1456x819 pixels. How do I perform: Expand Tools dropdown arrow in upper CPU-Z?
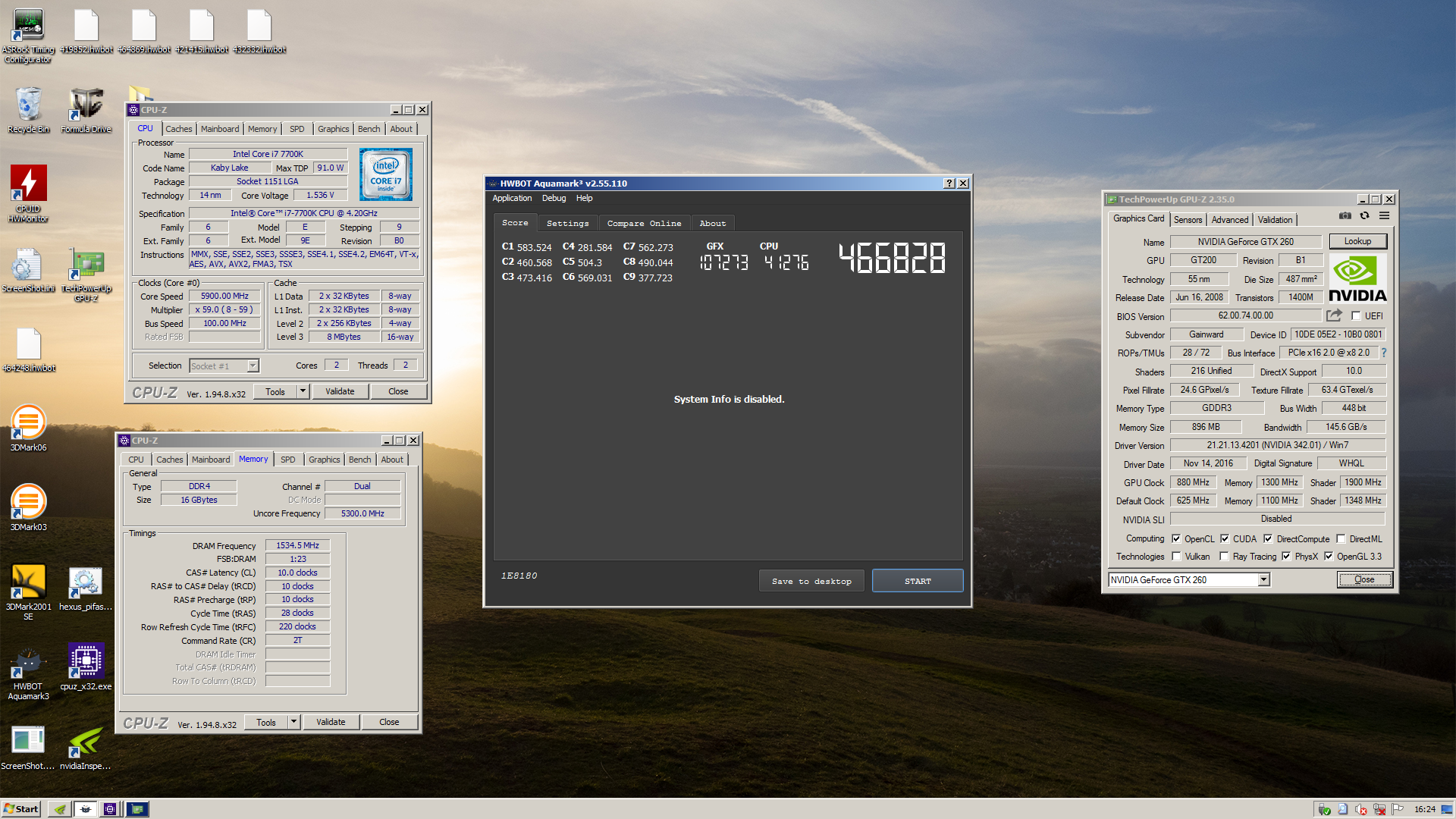click(303, 391)
